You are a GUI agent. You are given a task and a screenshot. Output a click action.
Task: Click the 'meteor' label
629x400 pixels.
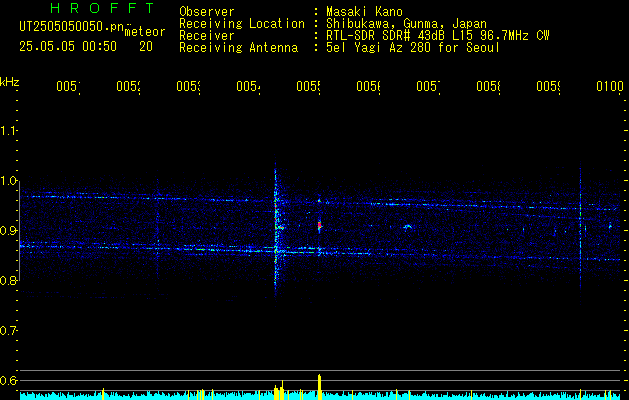click(145, 32)
